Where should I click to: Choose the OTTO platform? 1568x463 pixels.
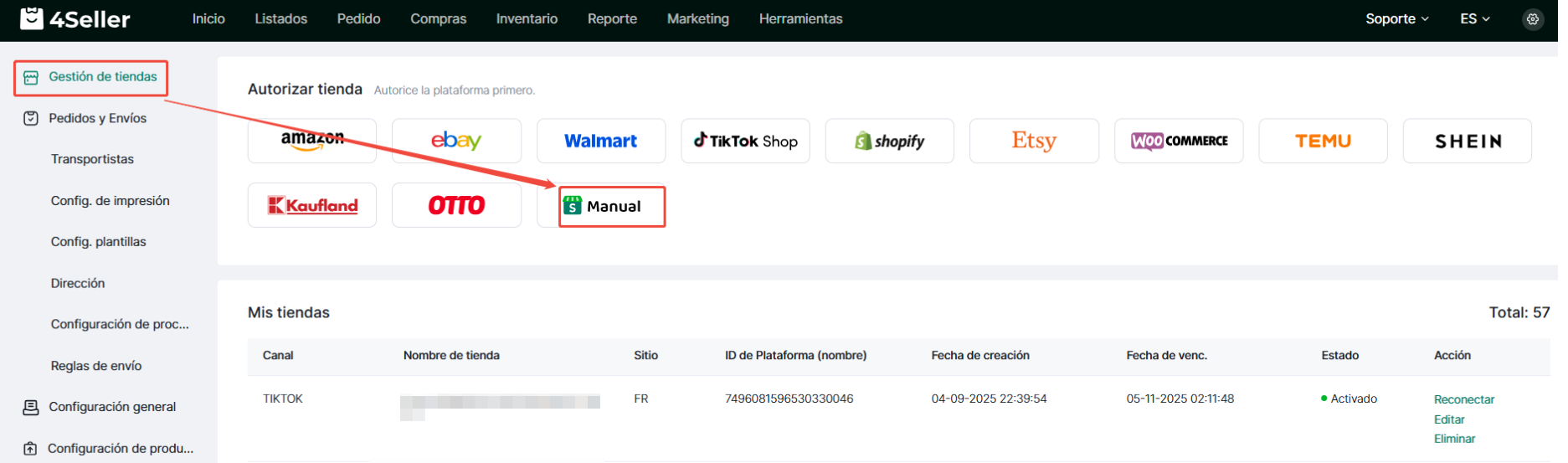tap(456, 205)
